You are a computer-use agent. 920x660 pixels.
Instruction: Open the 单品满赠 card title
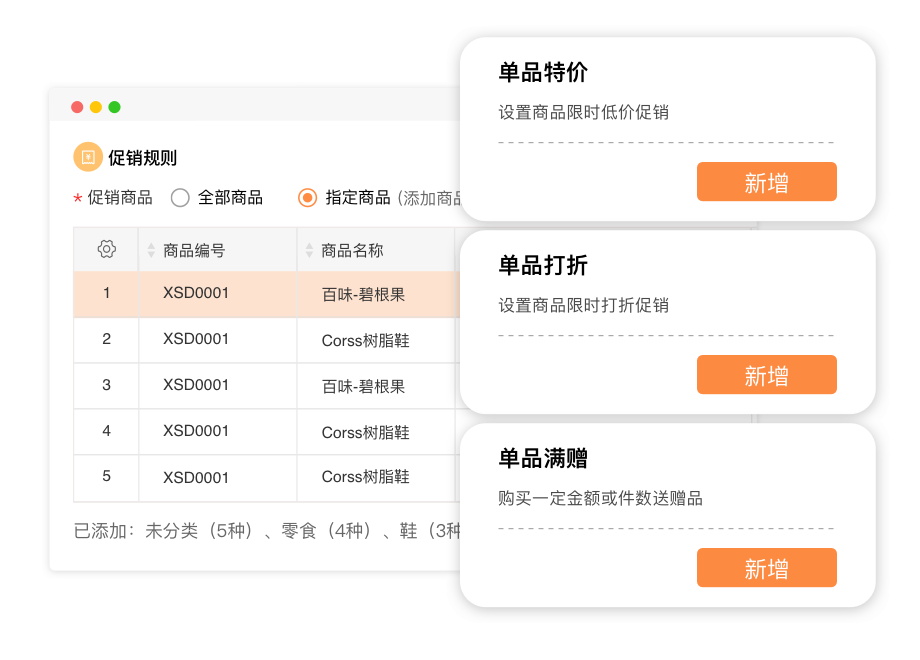(543, 459)
